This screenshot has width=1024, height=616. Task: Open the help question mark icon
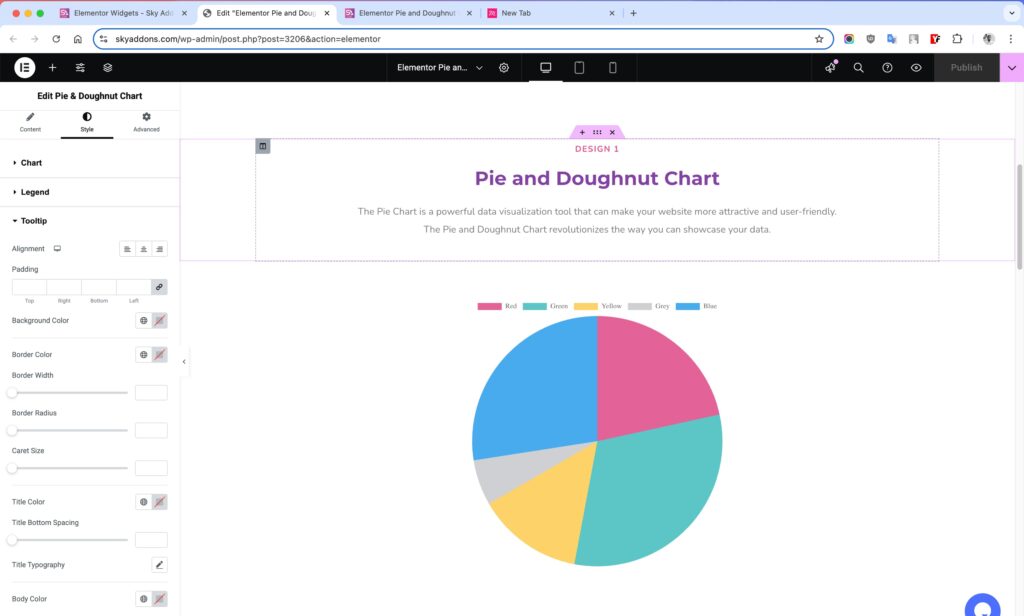(x=888, y=67)
